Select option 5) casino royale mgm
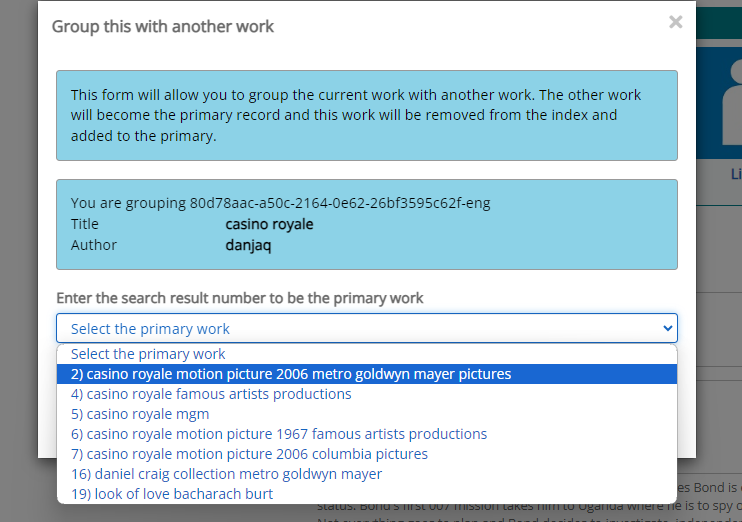The image size is (742, 522). [x=367, y=414]
